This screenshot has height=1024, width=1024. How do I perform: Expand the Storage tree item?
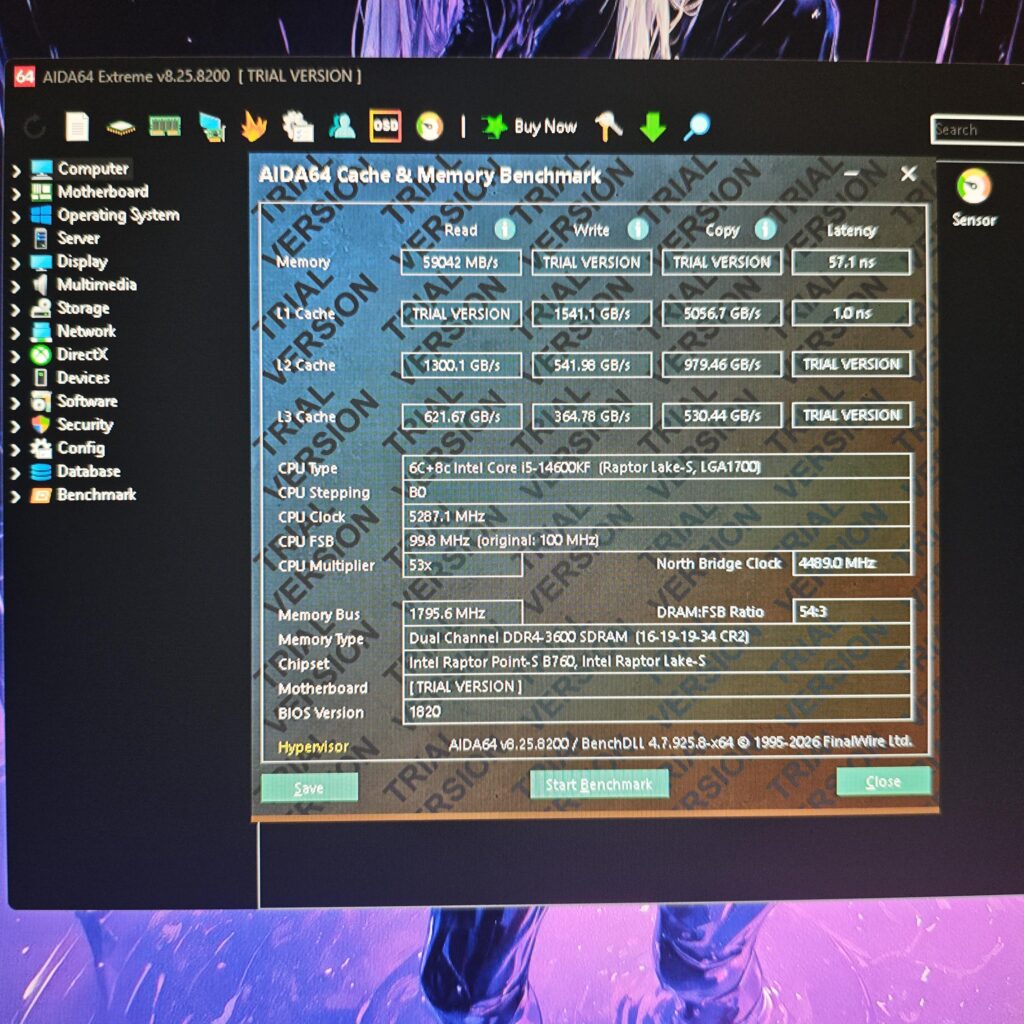(x=18, y=308)
